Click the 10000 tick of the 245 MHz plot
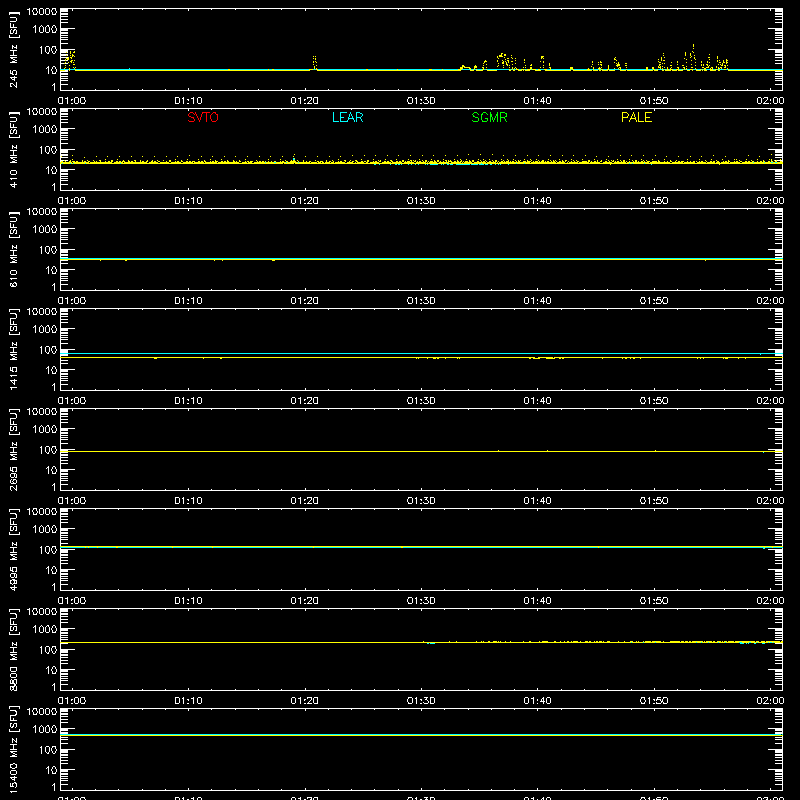The image size is (800, 800). pos(42,12)
